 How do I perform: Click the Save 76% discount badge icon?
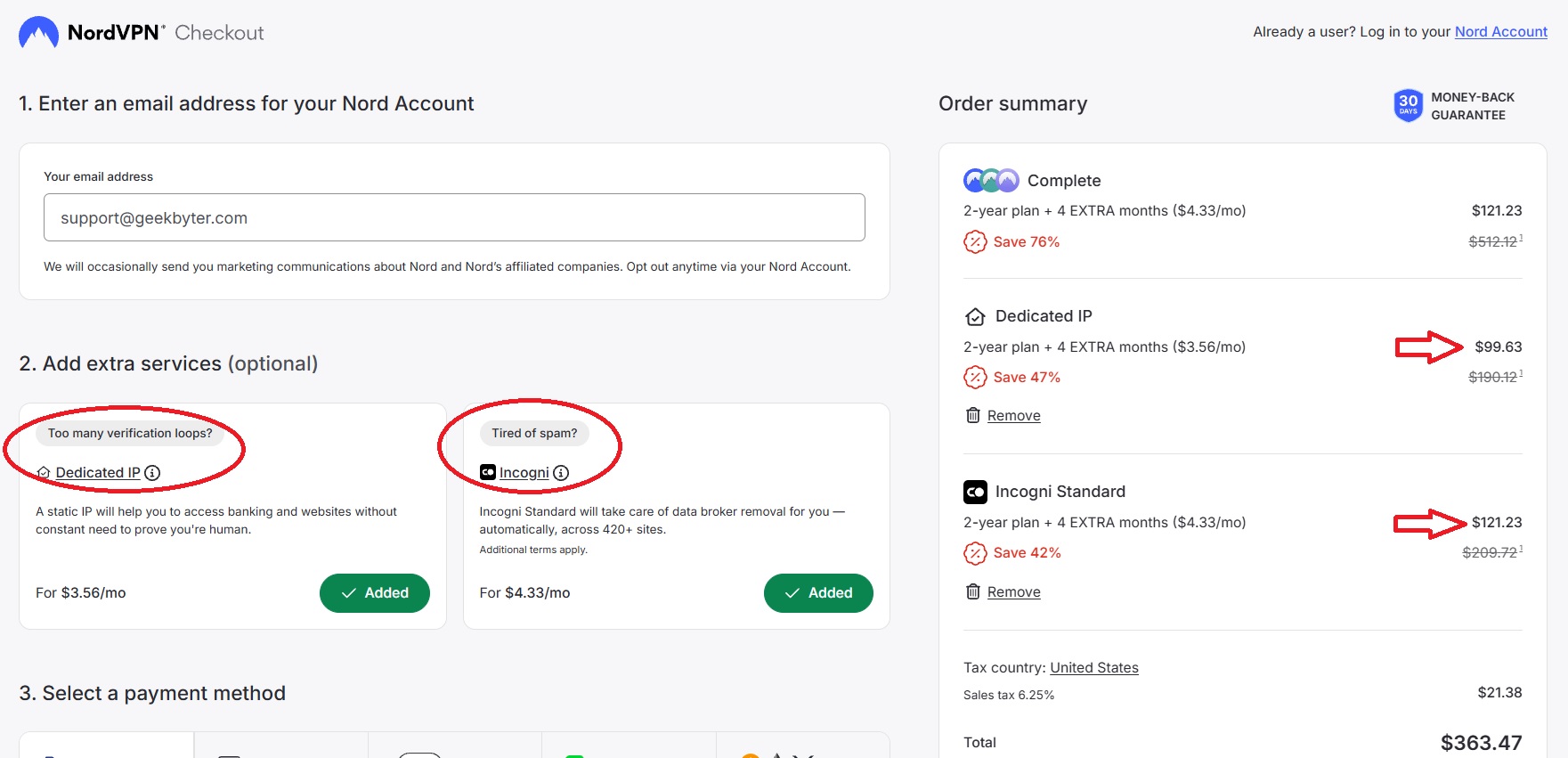pyautogui.click(x=975, y=242)
